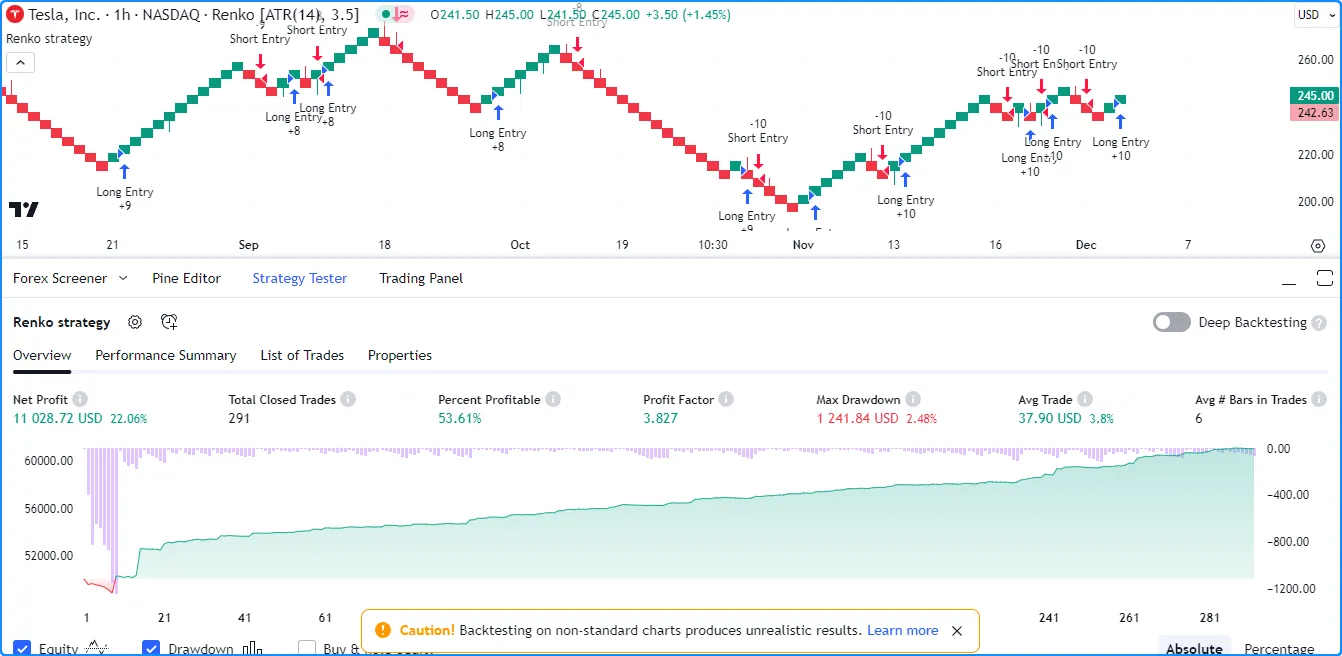Image resolution: width=1342 pixels, height=656 pixels.
Task: Click the strategy alert clock icon
Action: (x=169, y=322)
